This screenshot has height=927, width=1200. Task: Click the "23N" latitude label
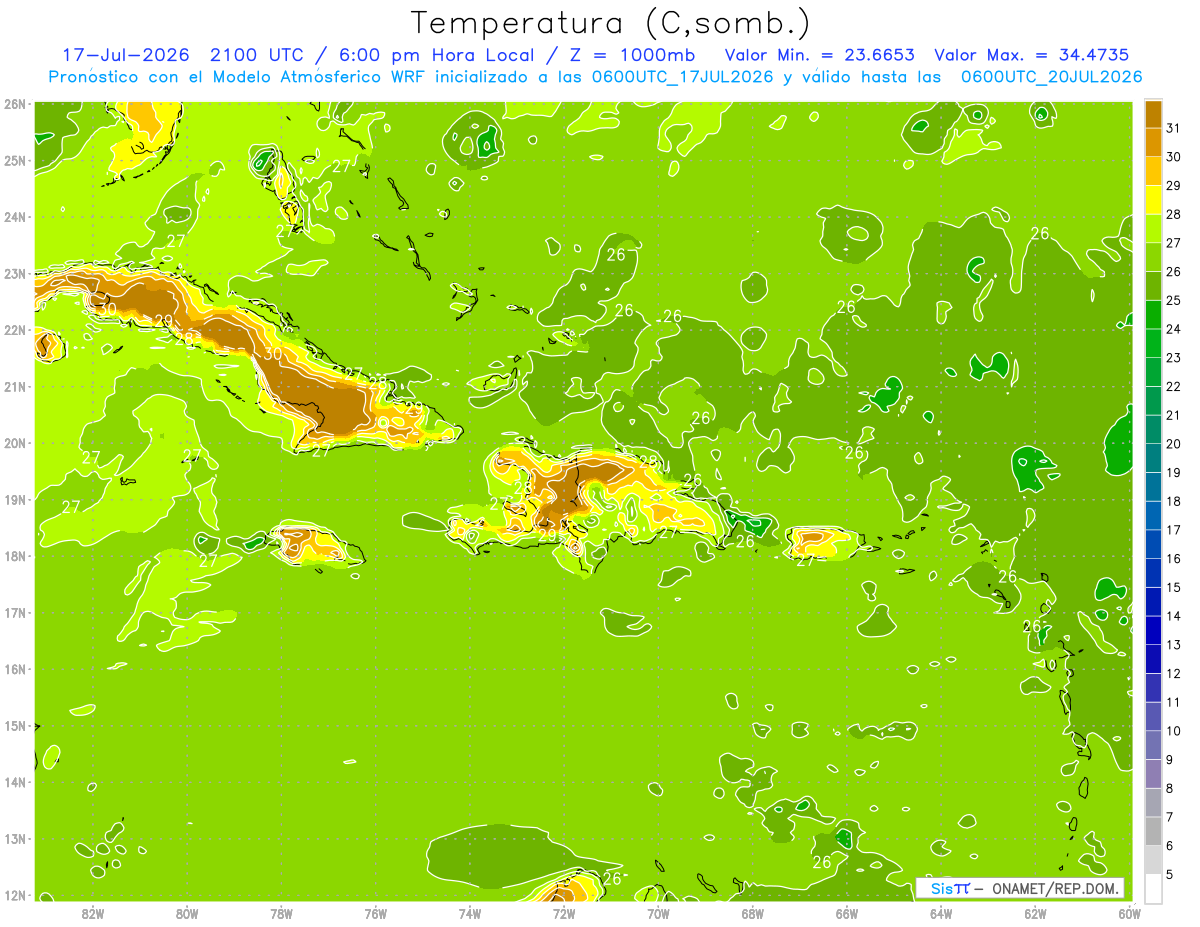[16, 273]
